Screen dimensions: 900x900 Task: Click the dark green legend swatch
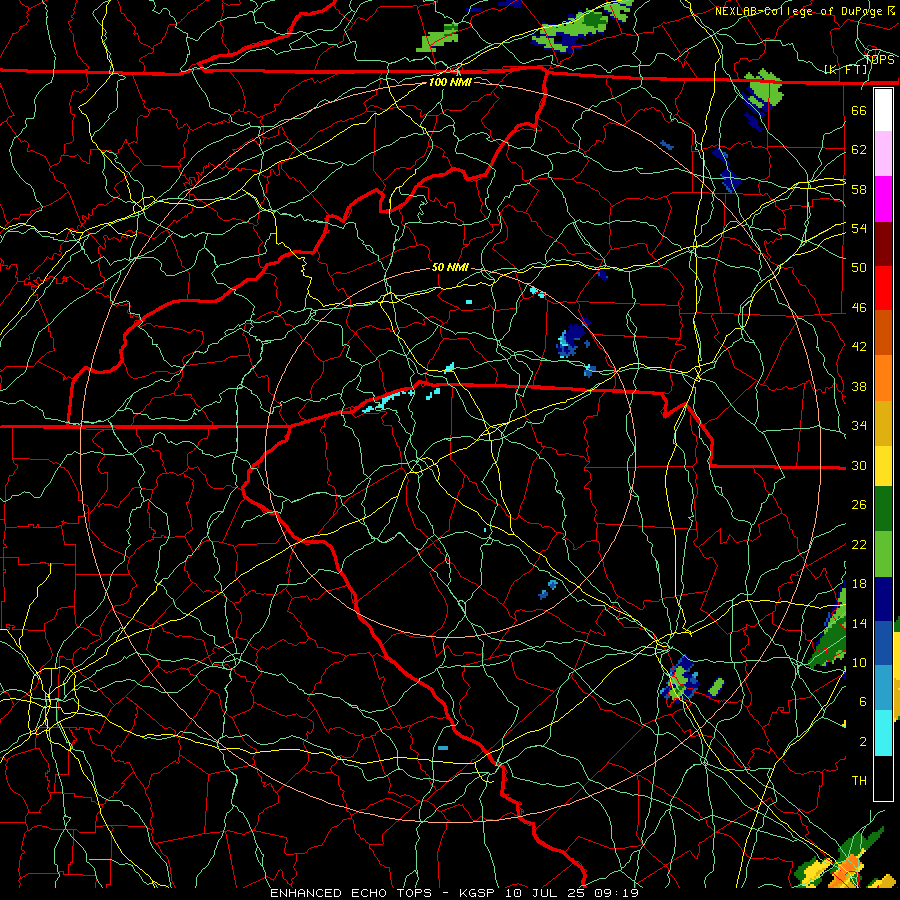[883, 509]
